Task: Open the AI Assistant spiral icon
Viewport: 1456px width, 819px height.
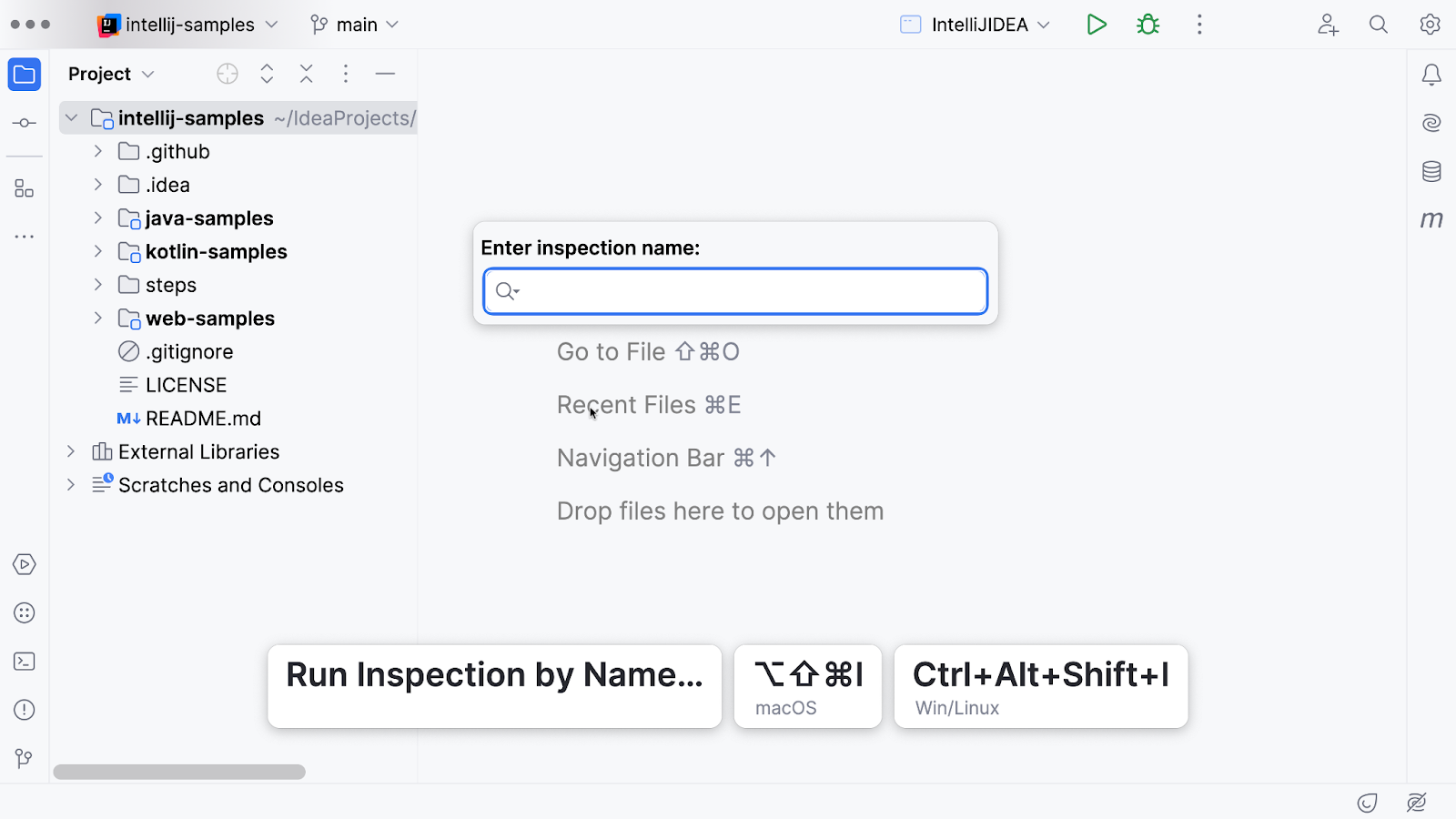Action: click(1431, 123)
